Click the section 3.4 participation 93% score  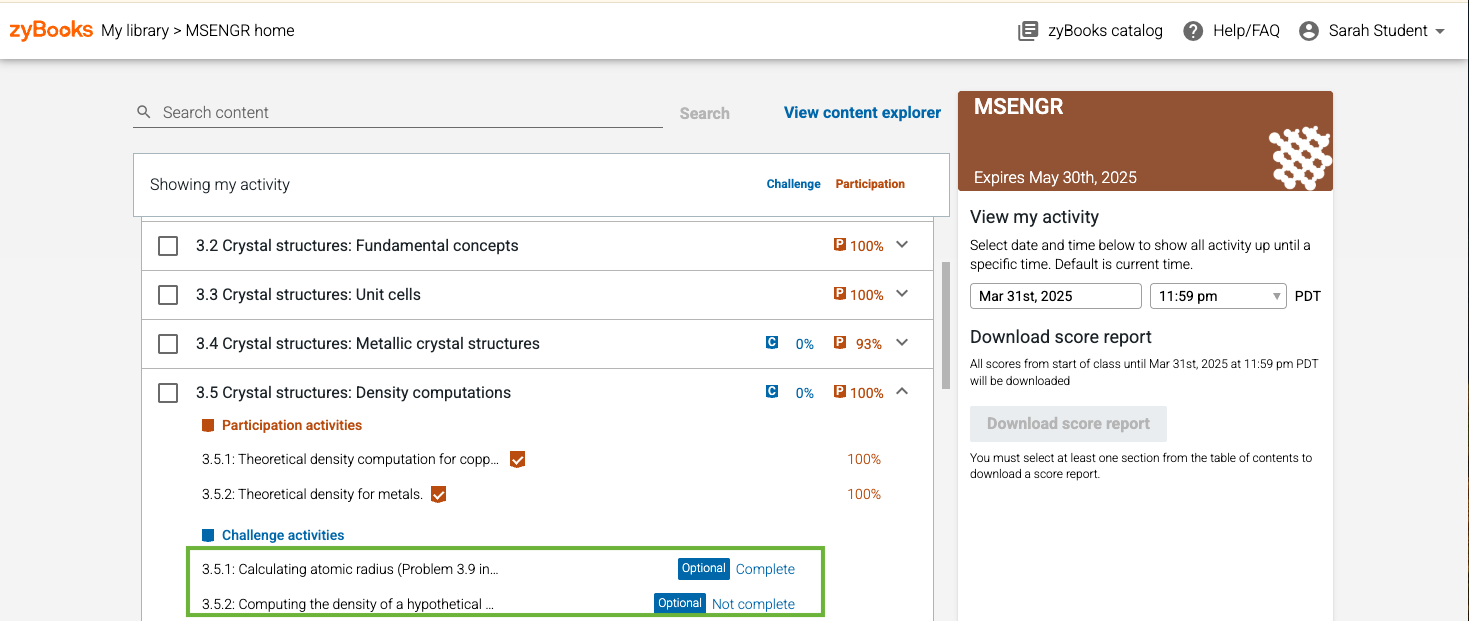[869, 344]
